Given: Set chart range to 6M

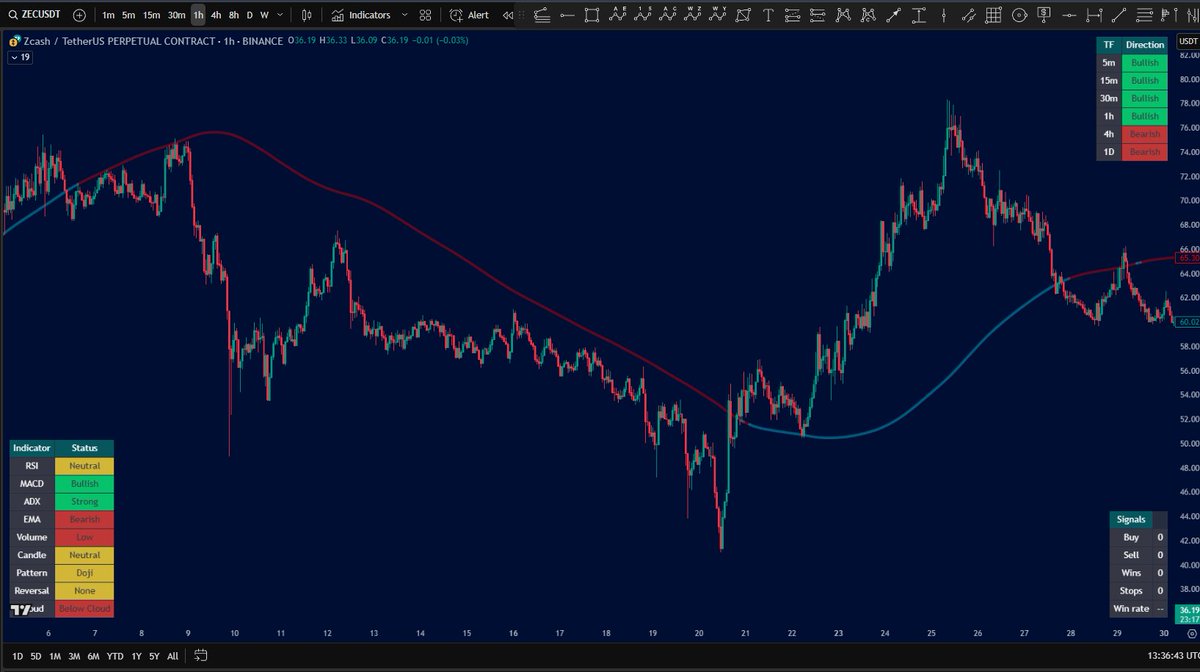Looking at the screenshot, I should [94, 656].
